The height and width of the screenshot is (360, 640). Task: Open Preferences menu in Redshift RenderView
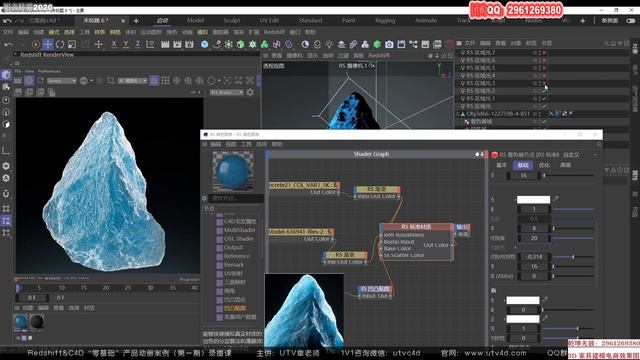(49, 71)
